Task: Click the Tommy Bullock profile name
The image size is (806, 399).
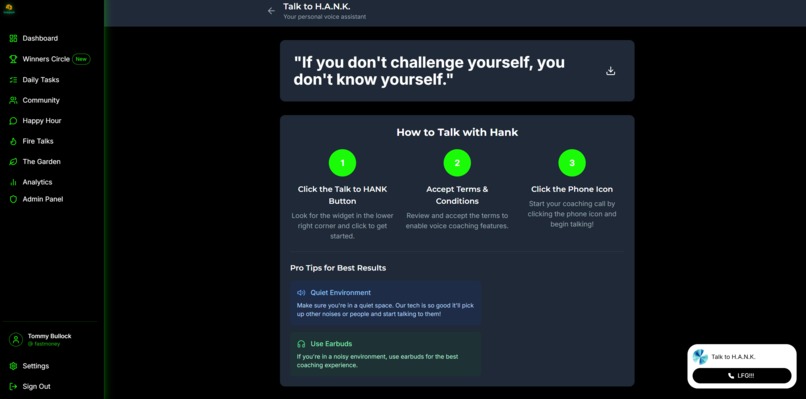Action: (49, 336)
